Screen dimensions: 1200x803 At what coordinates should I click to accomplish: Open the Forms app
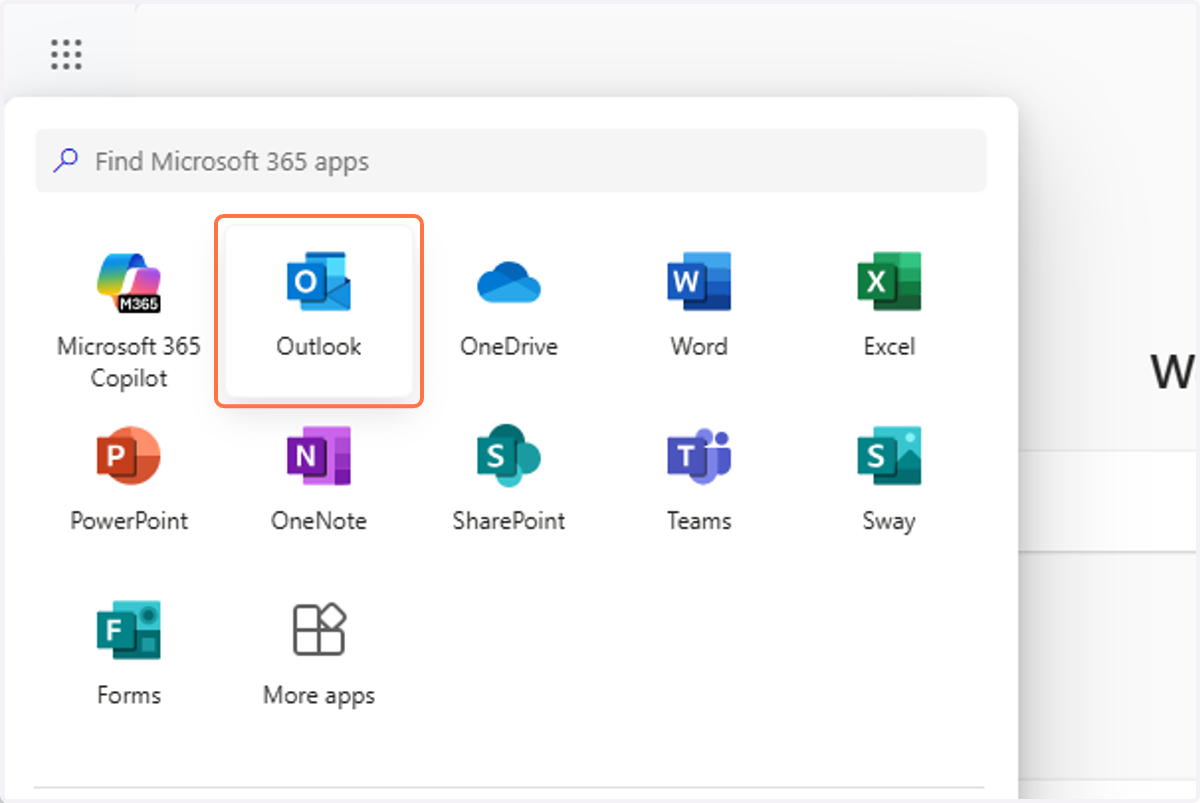[129, 653]
